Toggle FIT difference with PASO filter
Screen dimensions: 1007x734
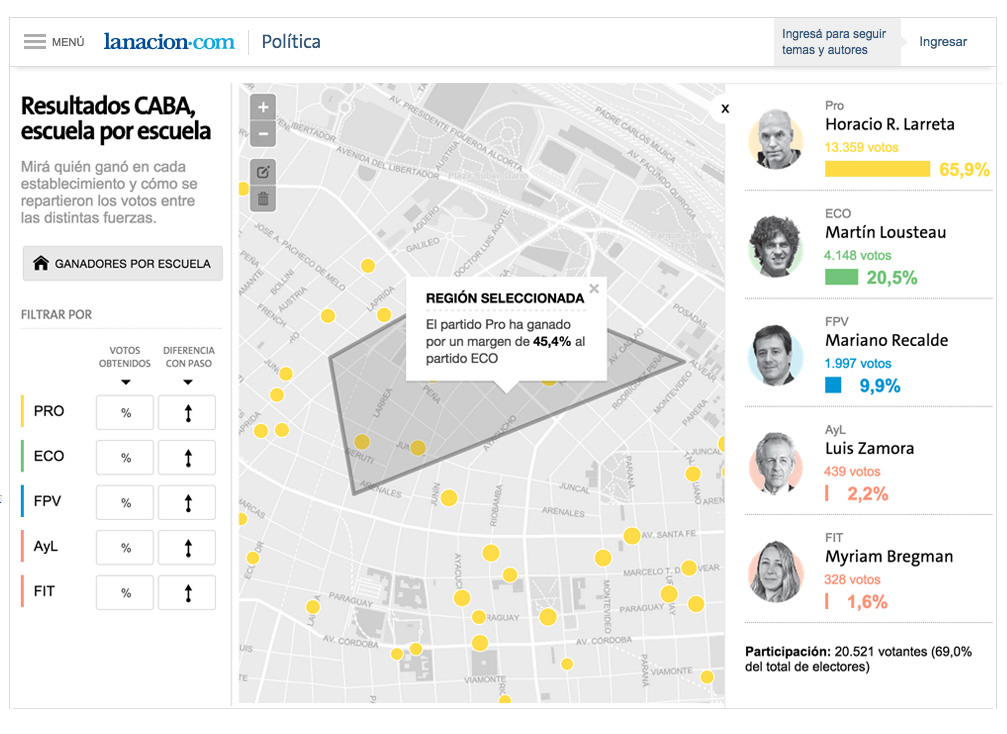pos(187,593)
